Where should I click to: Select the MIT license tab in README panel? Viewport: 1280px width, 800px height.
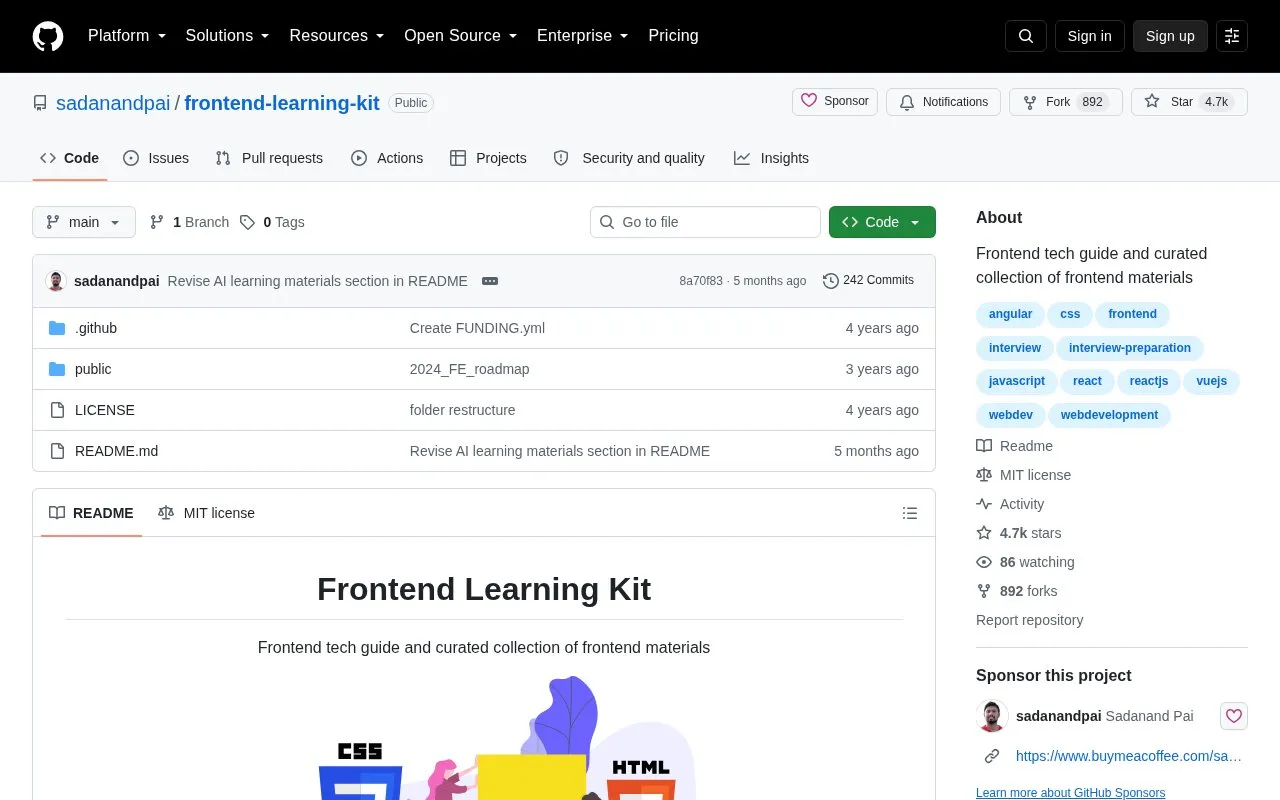click(x=206, y=513)
